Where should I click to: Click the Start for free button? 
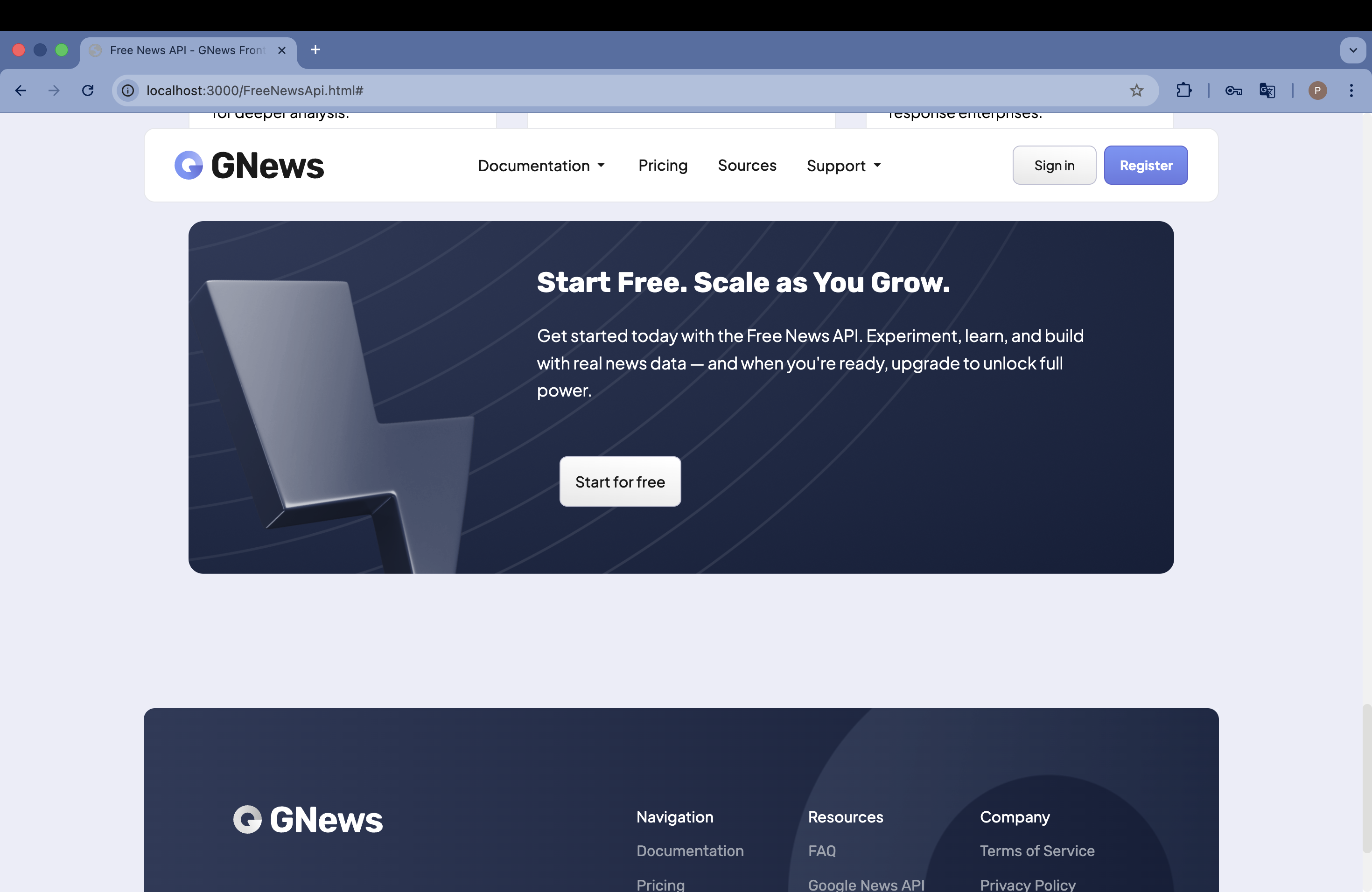click(x=620, y=482)
